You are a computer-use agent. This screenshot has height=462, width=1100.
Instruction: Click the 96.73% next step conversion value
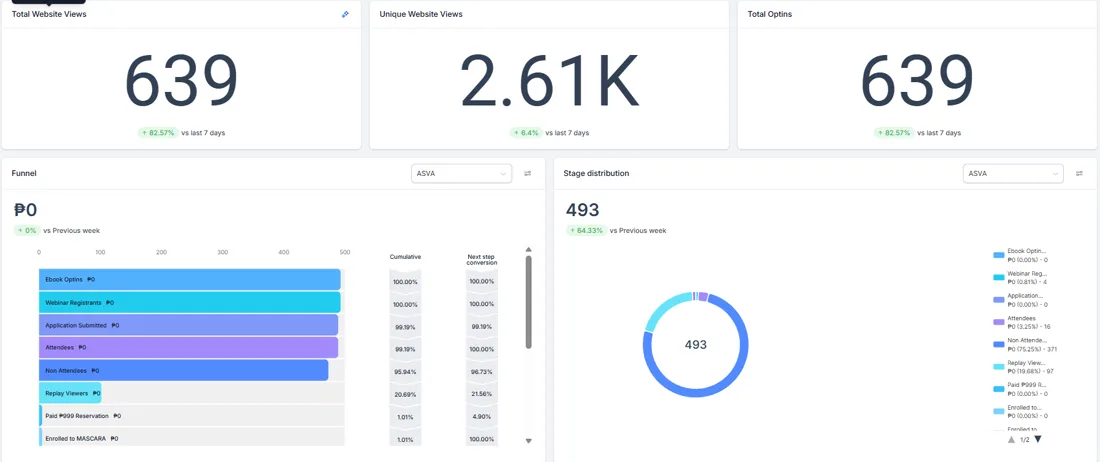pyautogui.click(x=482, y=371)
